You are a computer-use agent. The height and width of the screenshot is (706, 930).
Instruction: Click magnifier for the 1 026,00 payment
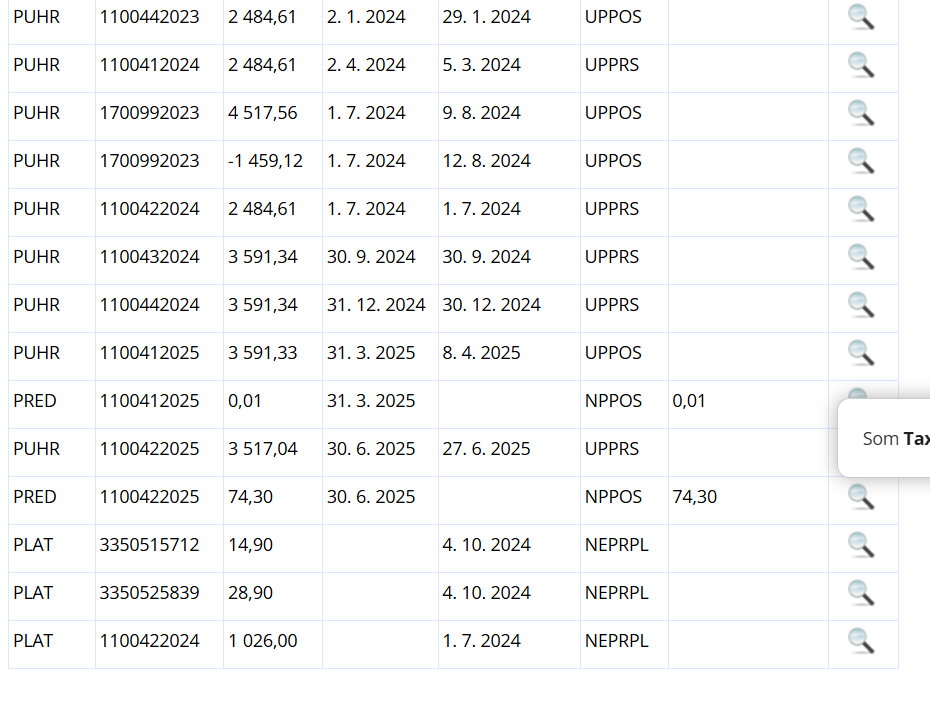pos(861,641)
